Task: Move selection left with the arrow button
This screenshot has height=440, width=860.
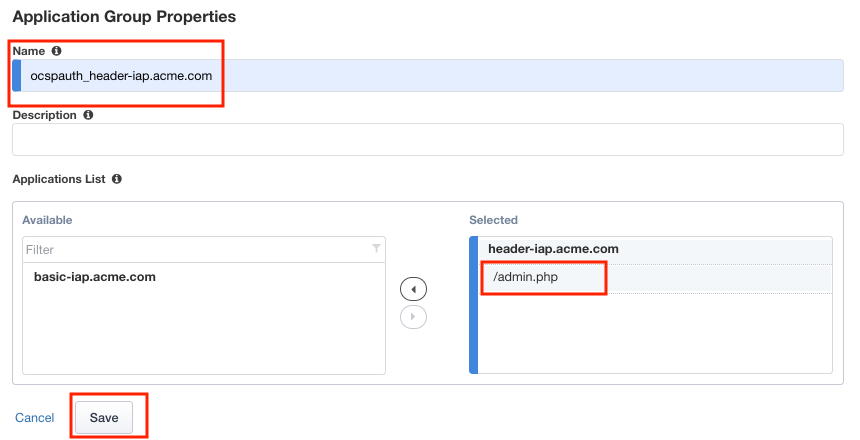Action: tap(414, 289)
